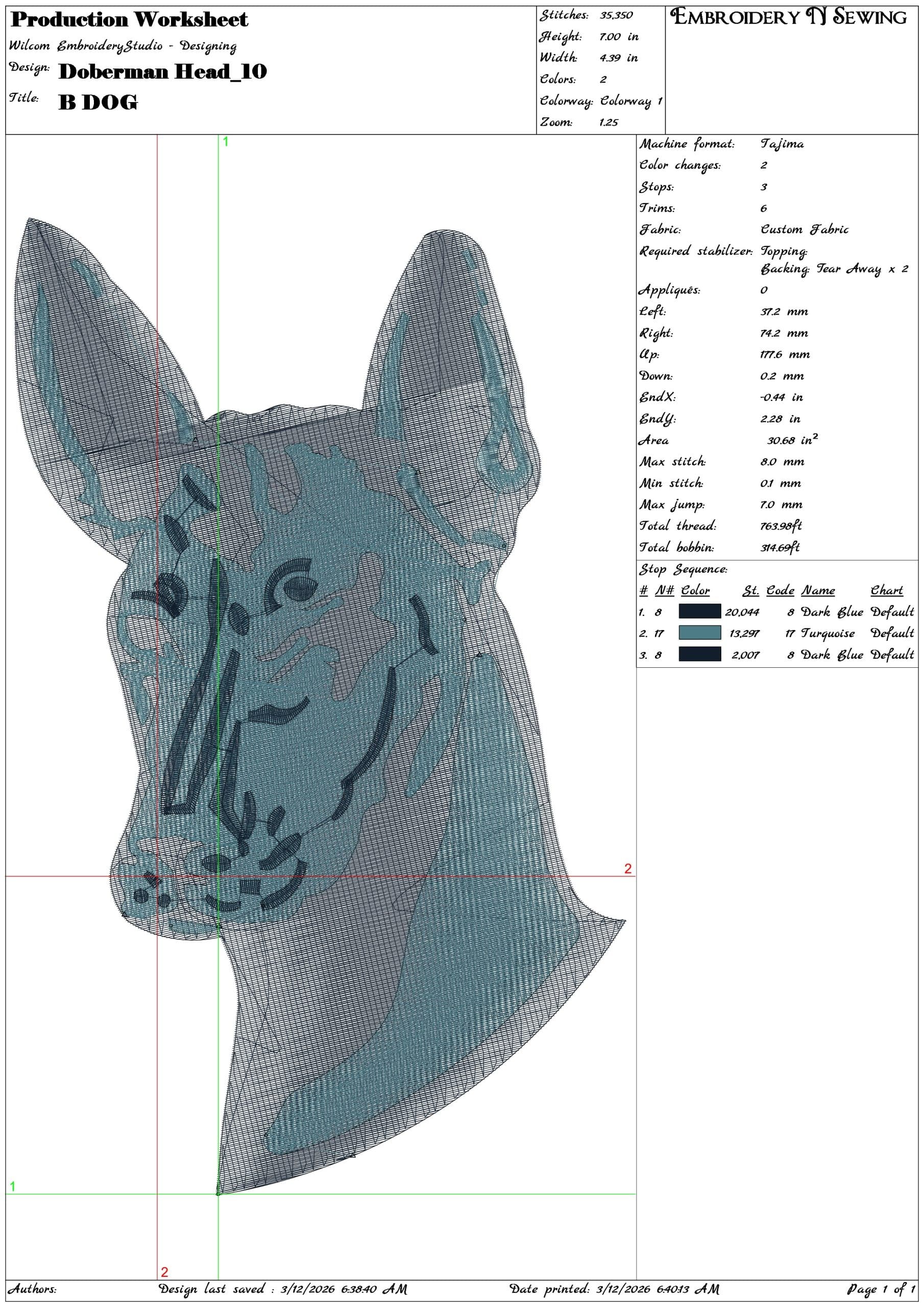The width and height of the screenshot is (924, 1307).
Task: Click the 'Production Worksheet' heading
Action: (129, 20)
